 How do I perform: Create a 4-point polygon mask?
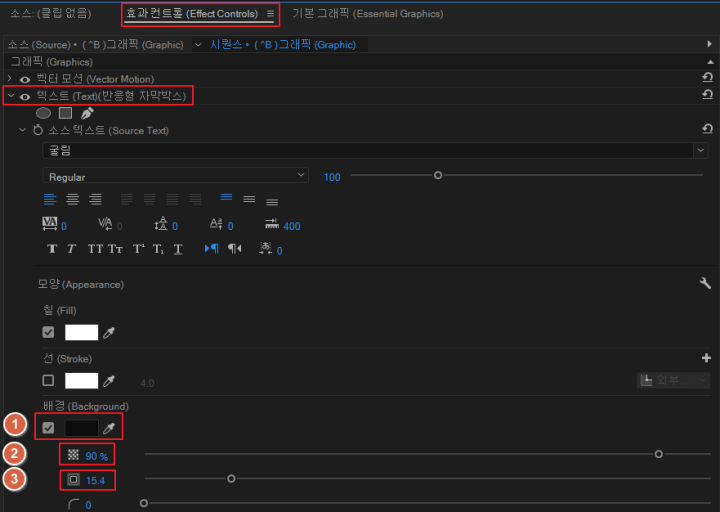tap(65, 113)
